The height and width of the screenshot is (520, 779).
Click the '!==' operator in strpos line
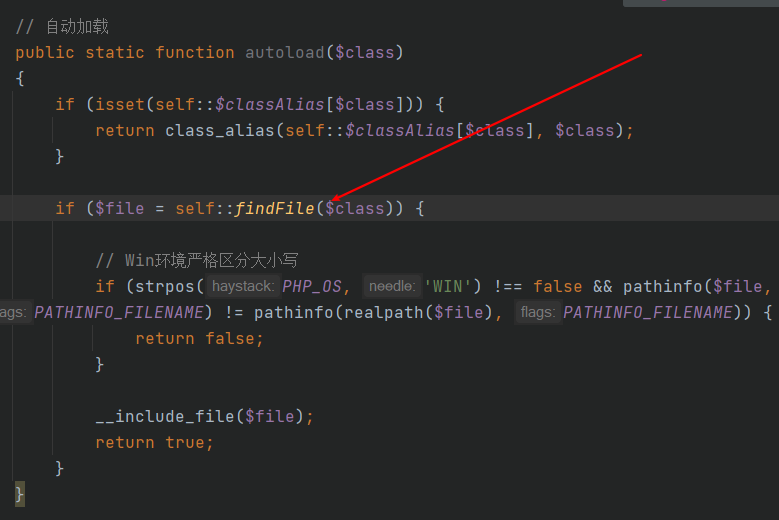tap(508, 287)
